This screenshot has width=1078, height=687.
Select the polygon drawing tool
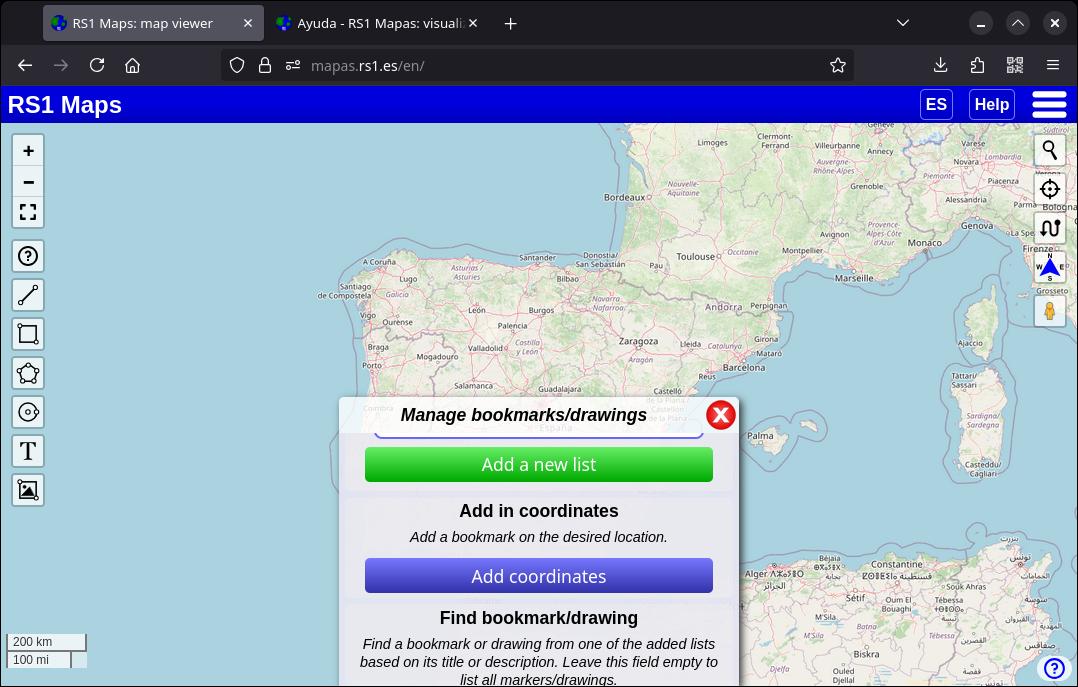point(28,373)
